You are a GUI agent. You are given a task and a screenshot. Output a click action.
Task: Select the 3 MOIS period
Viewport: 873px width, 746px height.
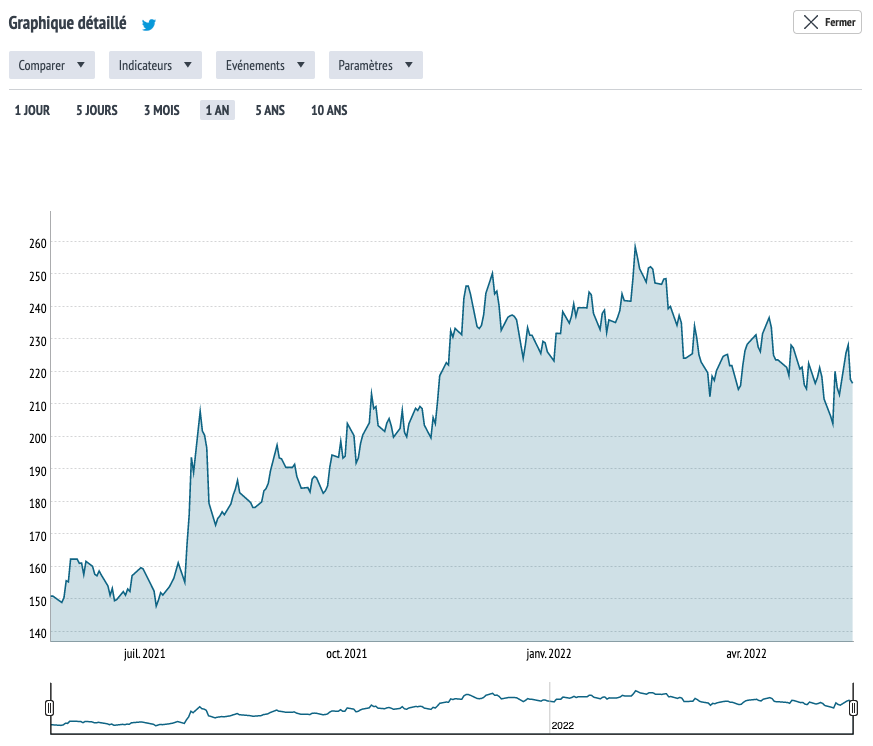tap(162, 110)
